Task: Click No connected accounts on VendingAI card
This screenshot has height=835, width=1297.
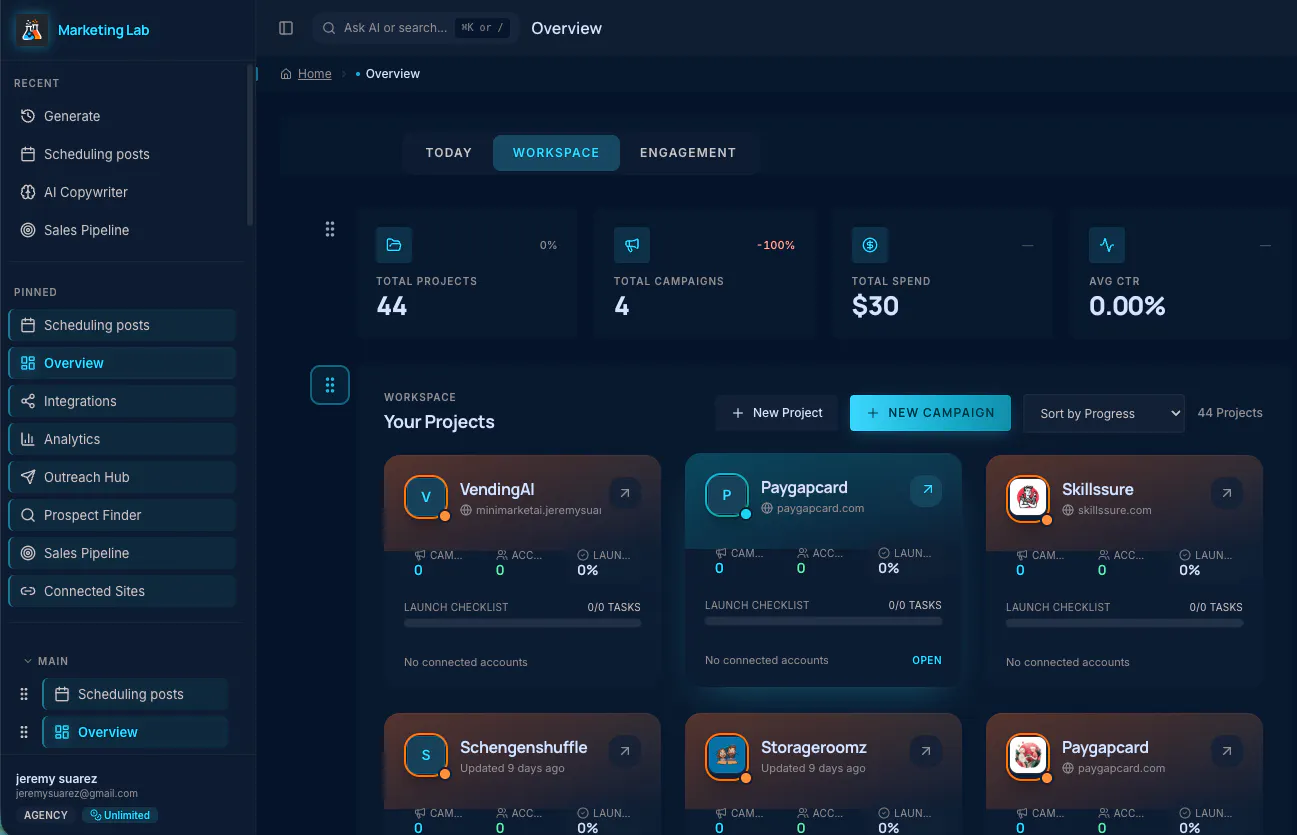Action: [x=466, y=662]
